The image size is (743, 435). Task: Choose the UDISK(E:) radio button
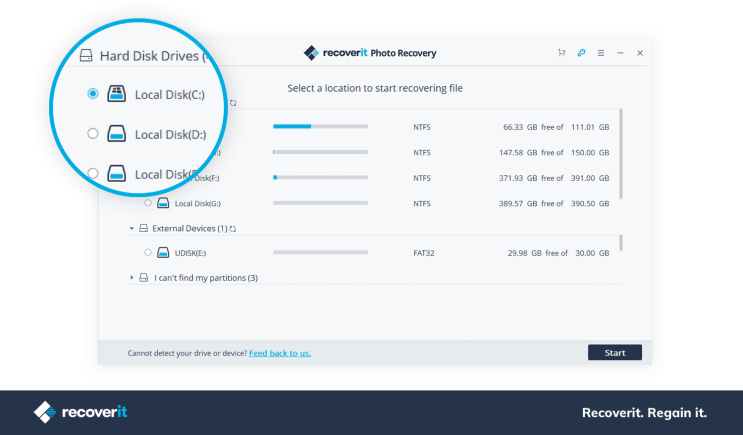tap(148, 253)
